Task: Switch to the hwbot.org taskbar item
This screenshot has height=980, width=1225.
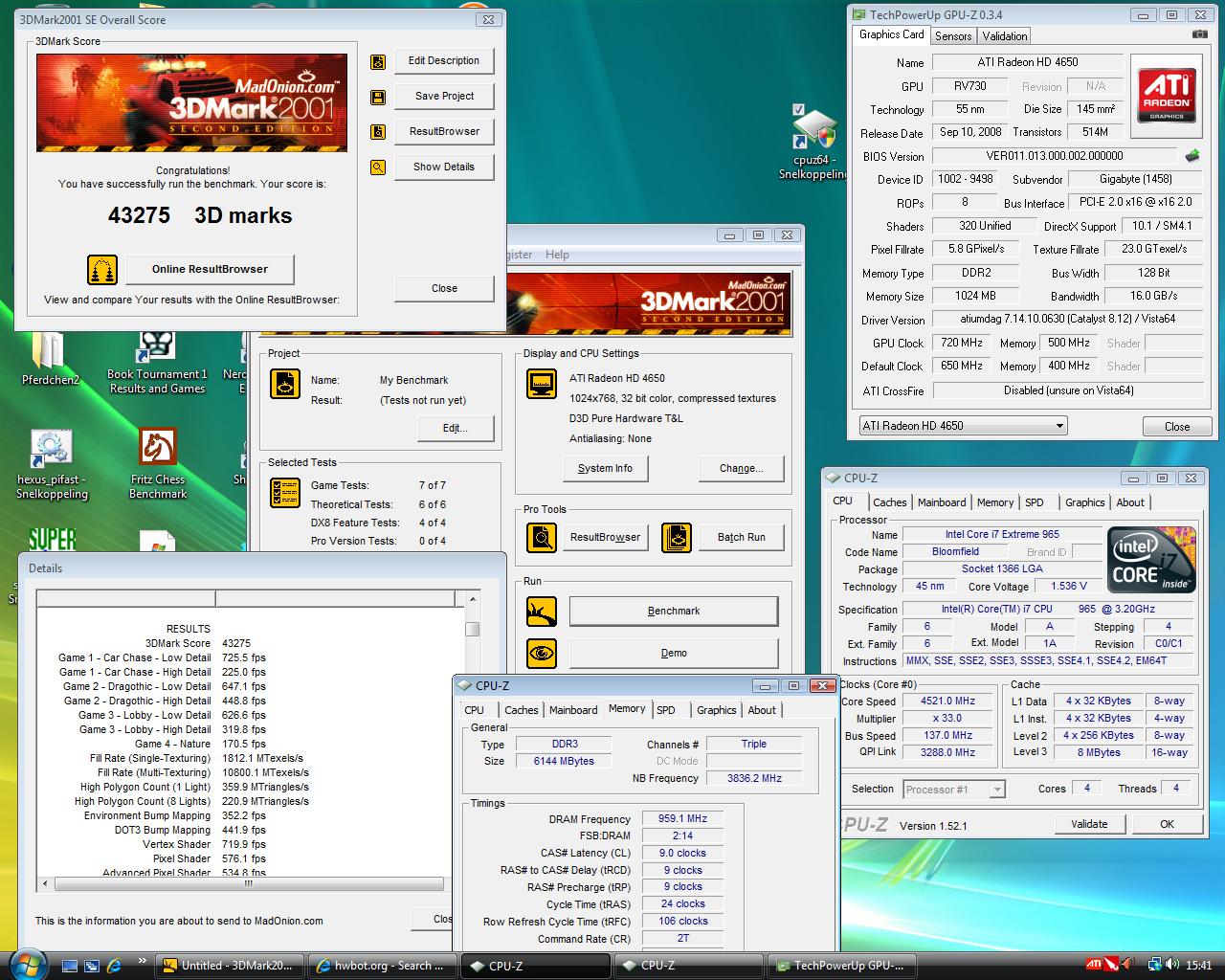Action: click(x=381, y=966)
